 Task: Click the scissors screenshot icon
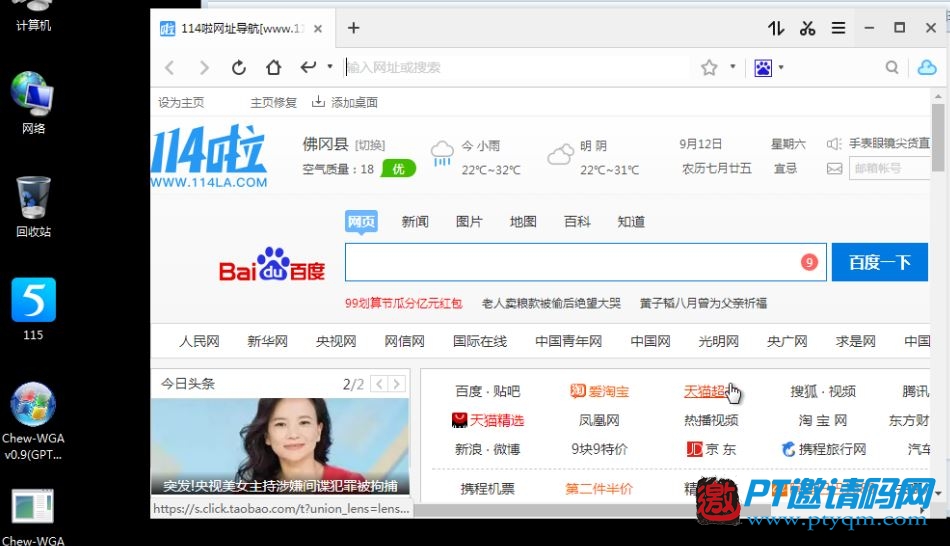(x=808, y=28)
